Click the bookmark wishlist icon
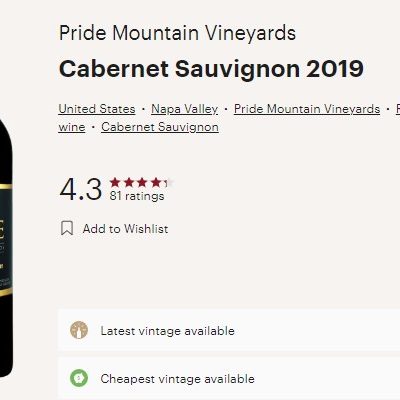The image size is (400, 400). 67,229
